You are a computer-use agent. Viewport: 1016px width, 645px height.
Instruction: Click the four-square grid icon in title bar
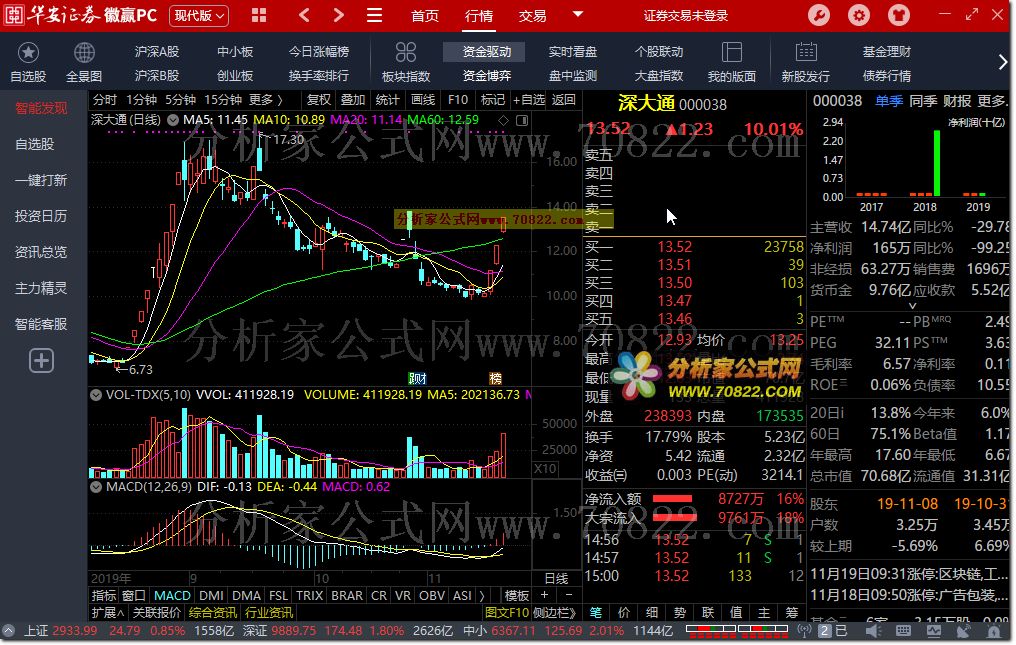259,15
